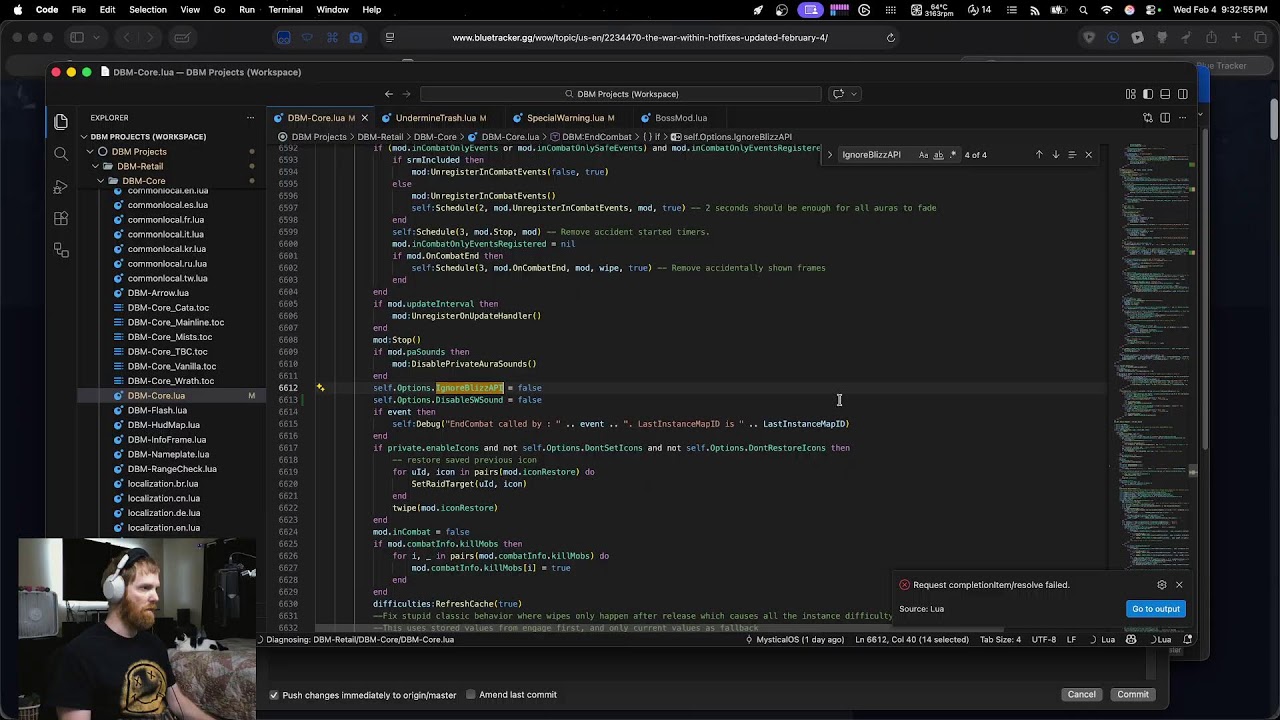Image resolution: width=1280 pixels, height=720 pixels.
Task: Open localization.de.lua file
Action: coord(163,513)
